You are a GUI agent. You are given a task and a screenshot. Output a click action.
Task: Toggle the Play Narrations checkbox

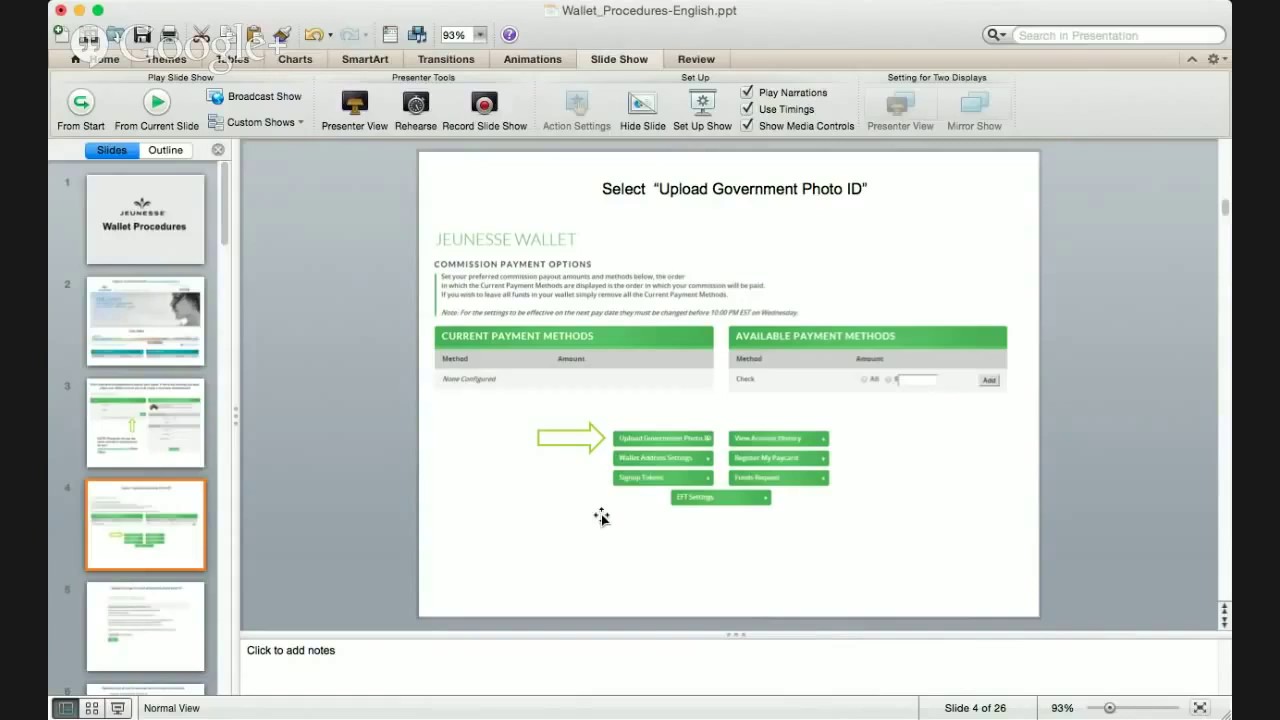point(747,92)
